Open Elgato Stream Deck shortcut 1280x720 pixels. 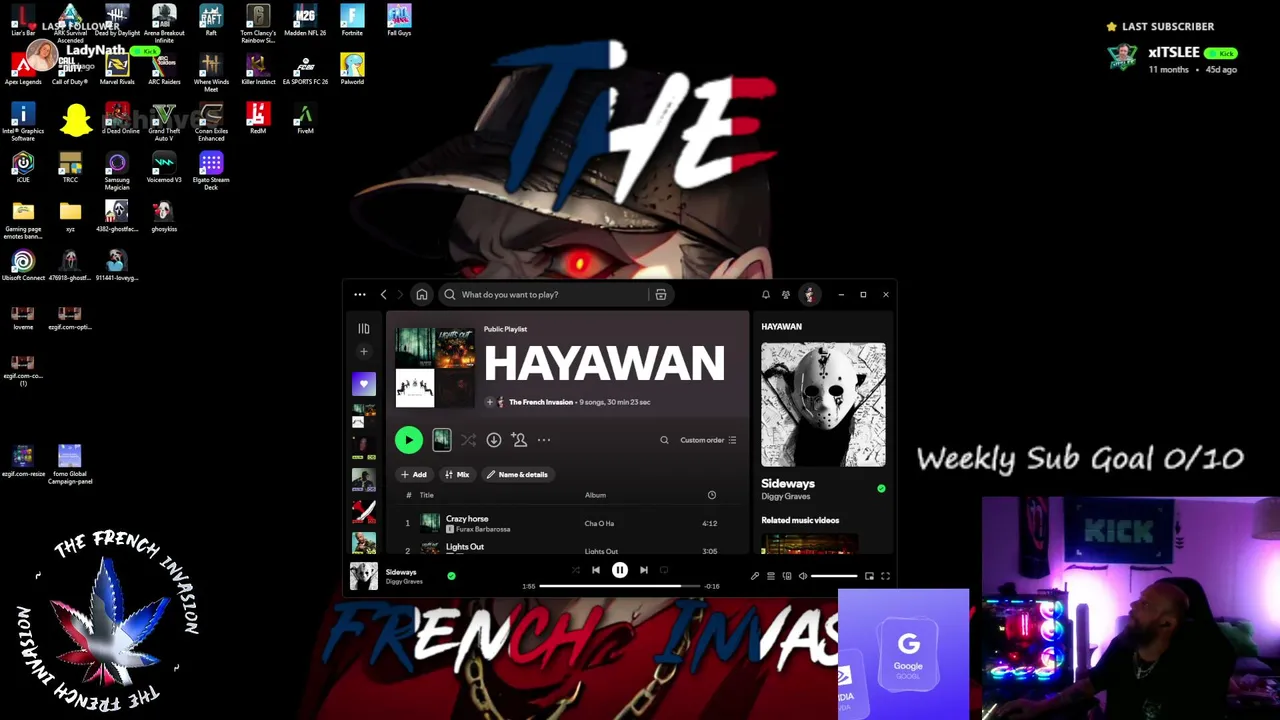point(211,170)
